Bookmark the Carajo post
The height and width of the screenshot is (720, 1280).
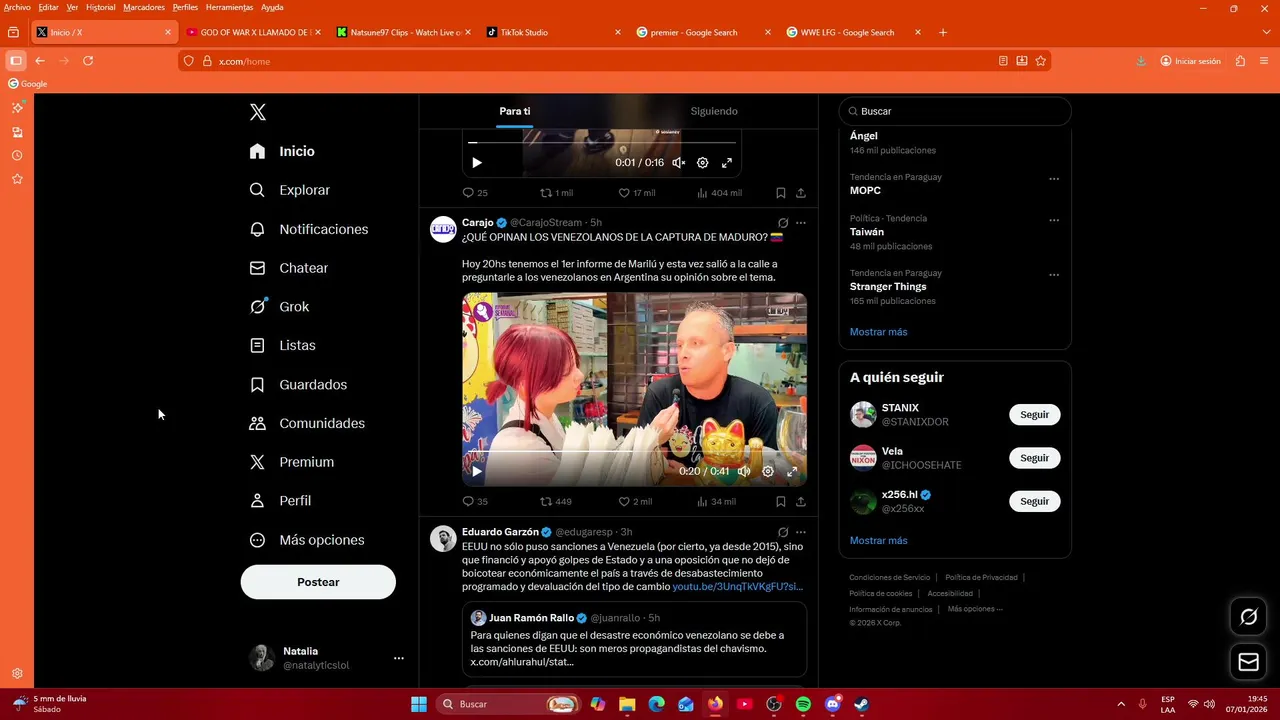point(781,502)
